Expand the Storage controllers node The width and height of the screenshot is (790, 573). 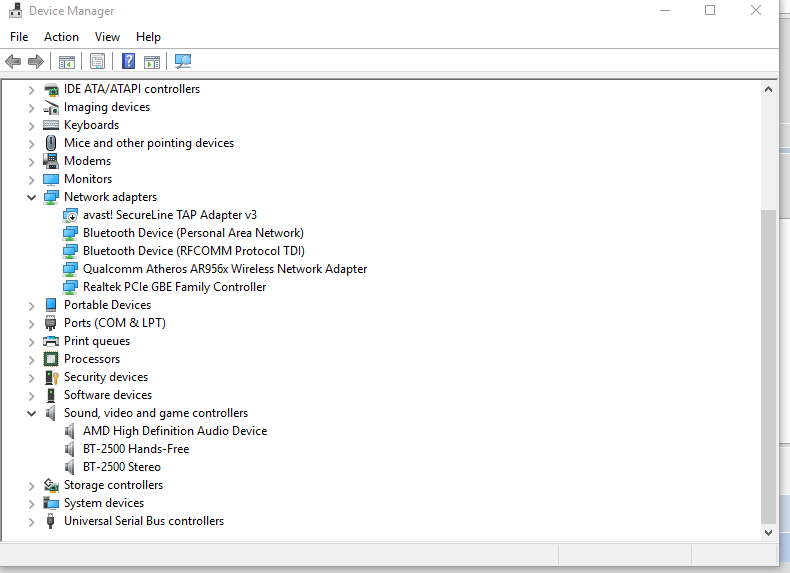coord(31,486)
